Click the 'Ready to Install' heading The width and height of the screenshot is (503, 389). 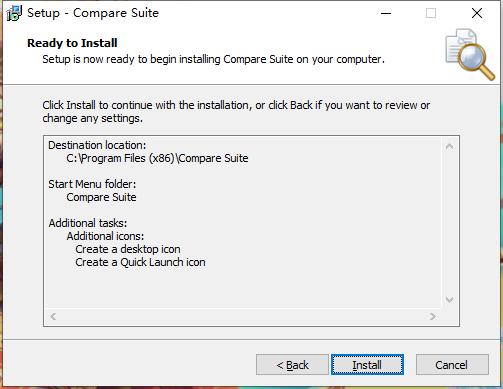click(x=72, y=43)
